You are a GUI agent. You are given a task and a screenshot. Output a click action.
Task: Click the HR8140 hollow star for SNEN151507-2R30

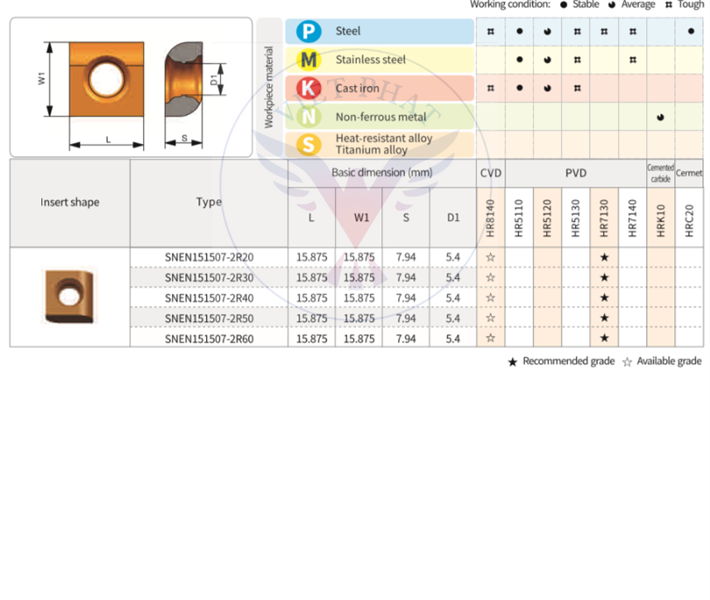490,277
